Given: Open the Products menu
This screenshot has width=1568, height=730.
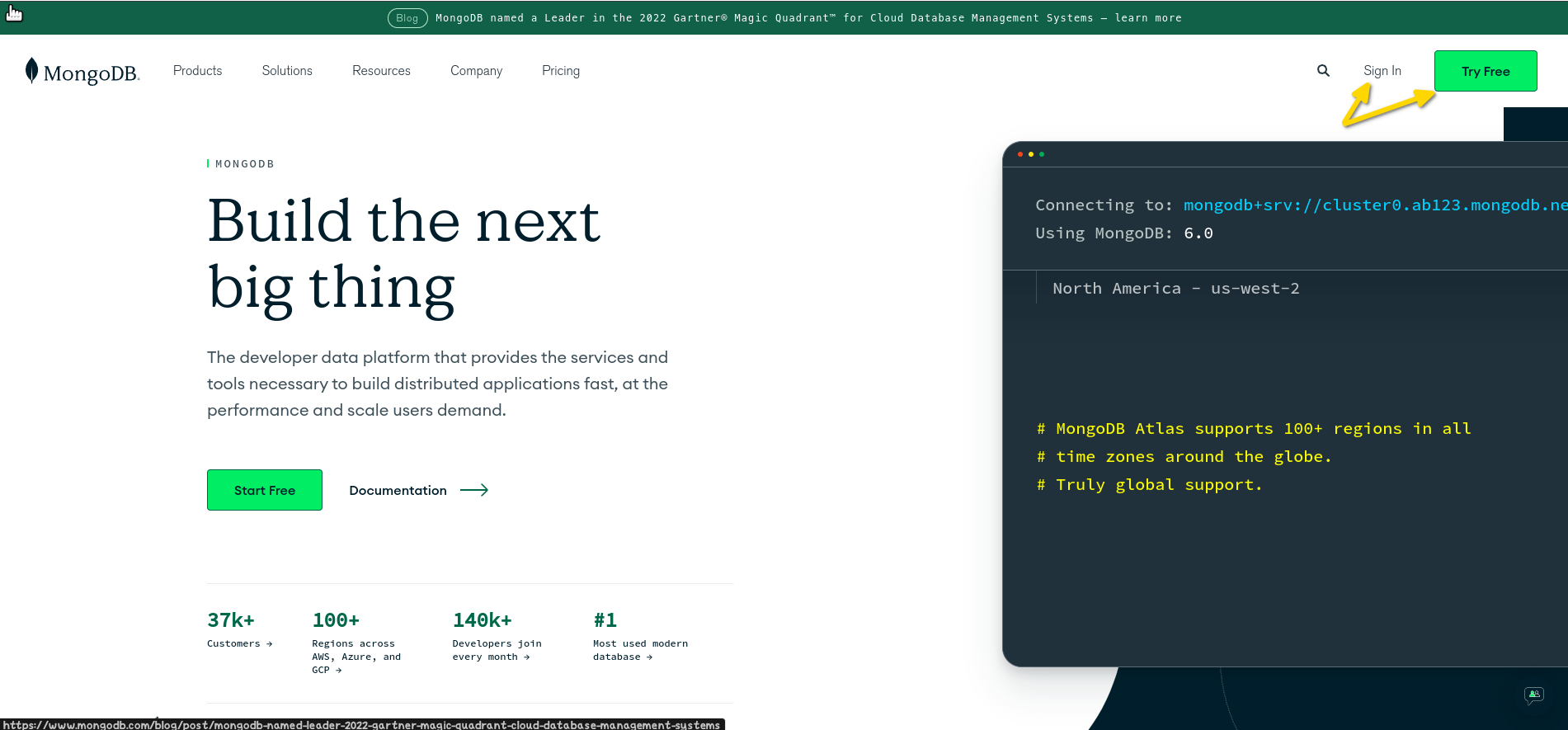Looking at the screenshot, I should (x=197, y=71).
